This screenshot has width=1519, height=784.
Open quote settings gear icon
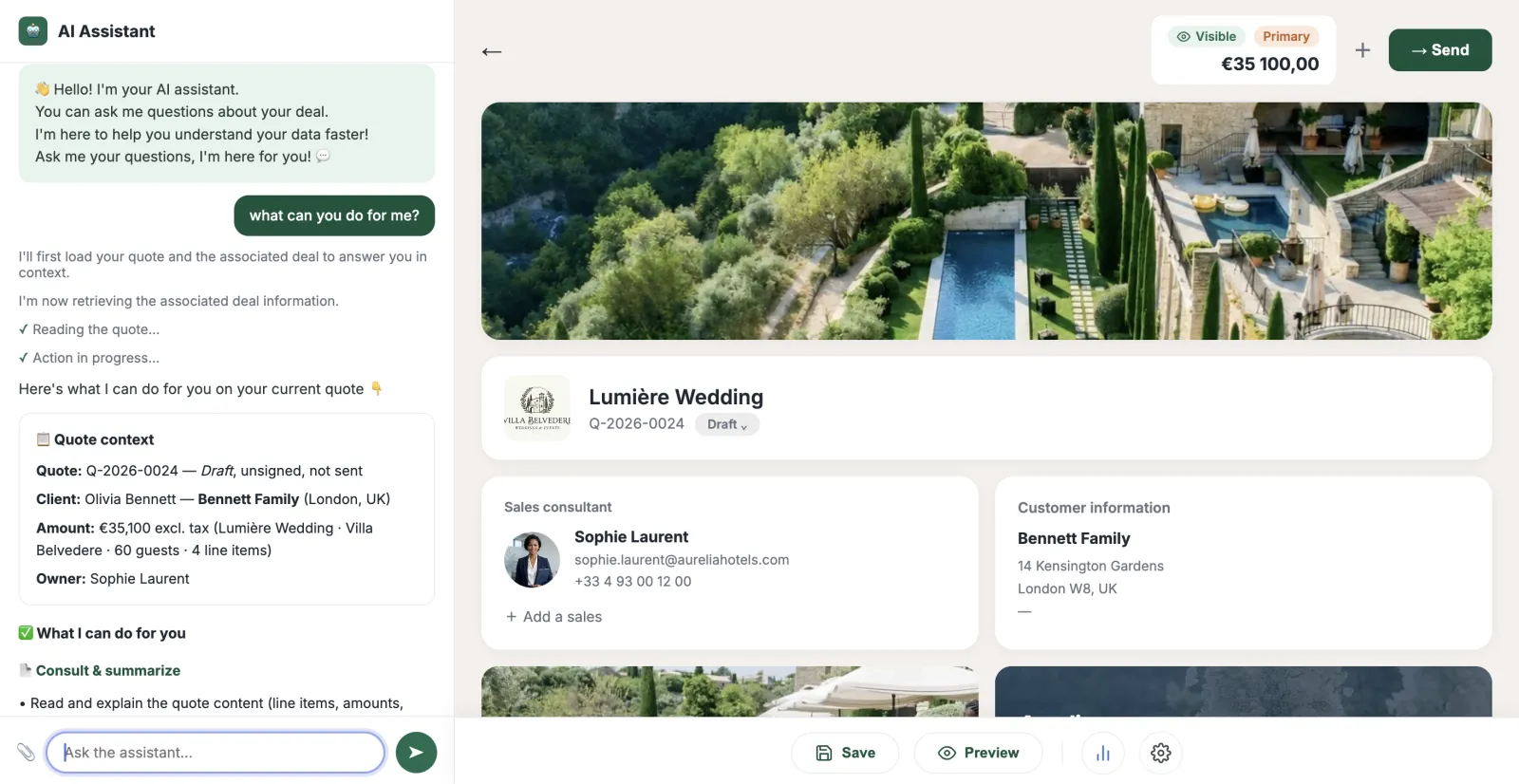click(x=1160, y=753)
